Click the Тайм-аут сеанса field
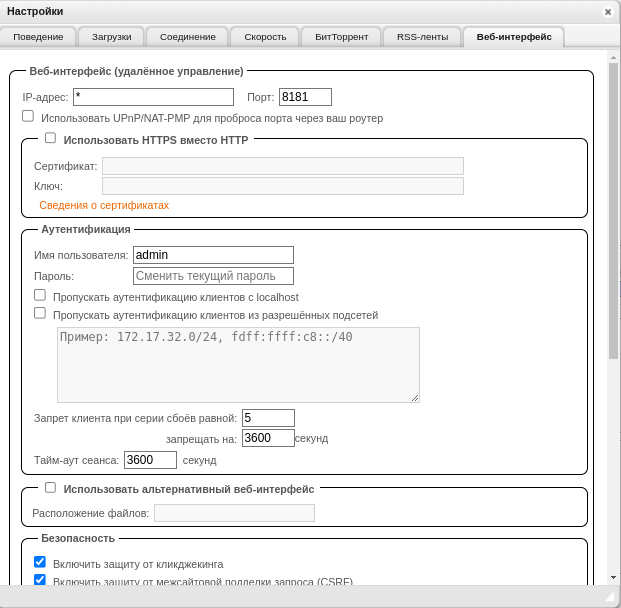 pyautogui.click(x=150, y=460)
